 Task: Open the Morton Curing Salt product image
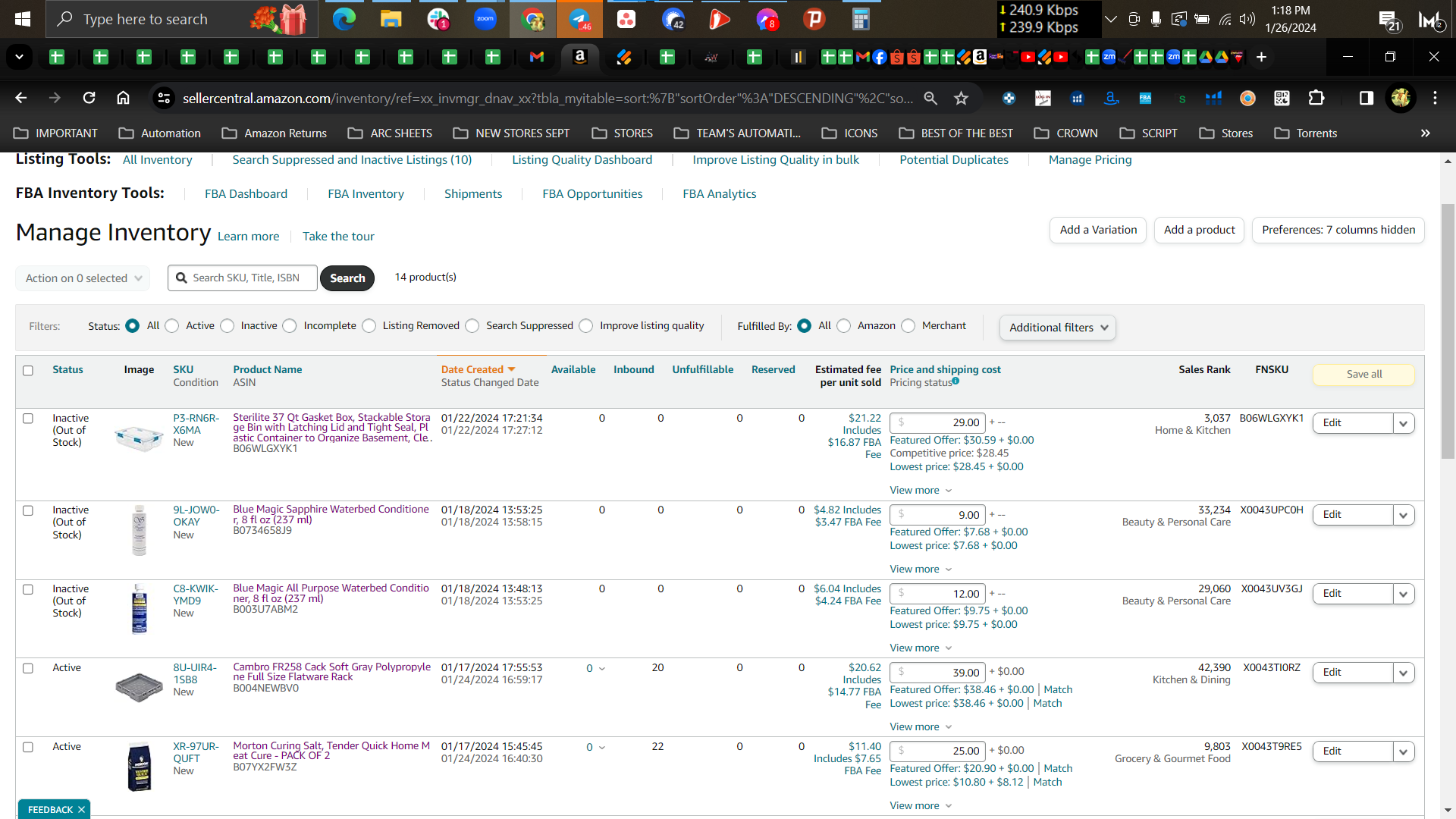point(140,767)
